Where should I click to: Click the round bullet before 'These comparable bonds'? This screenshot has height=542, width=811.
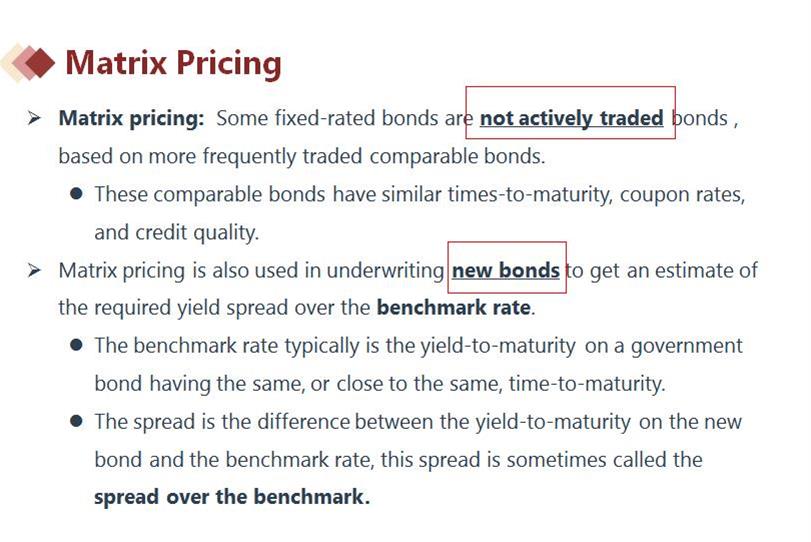[76, 194]
